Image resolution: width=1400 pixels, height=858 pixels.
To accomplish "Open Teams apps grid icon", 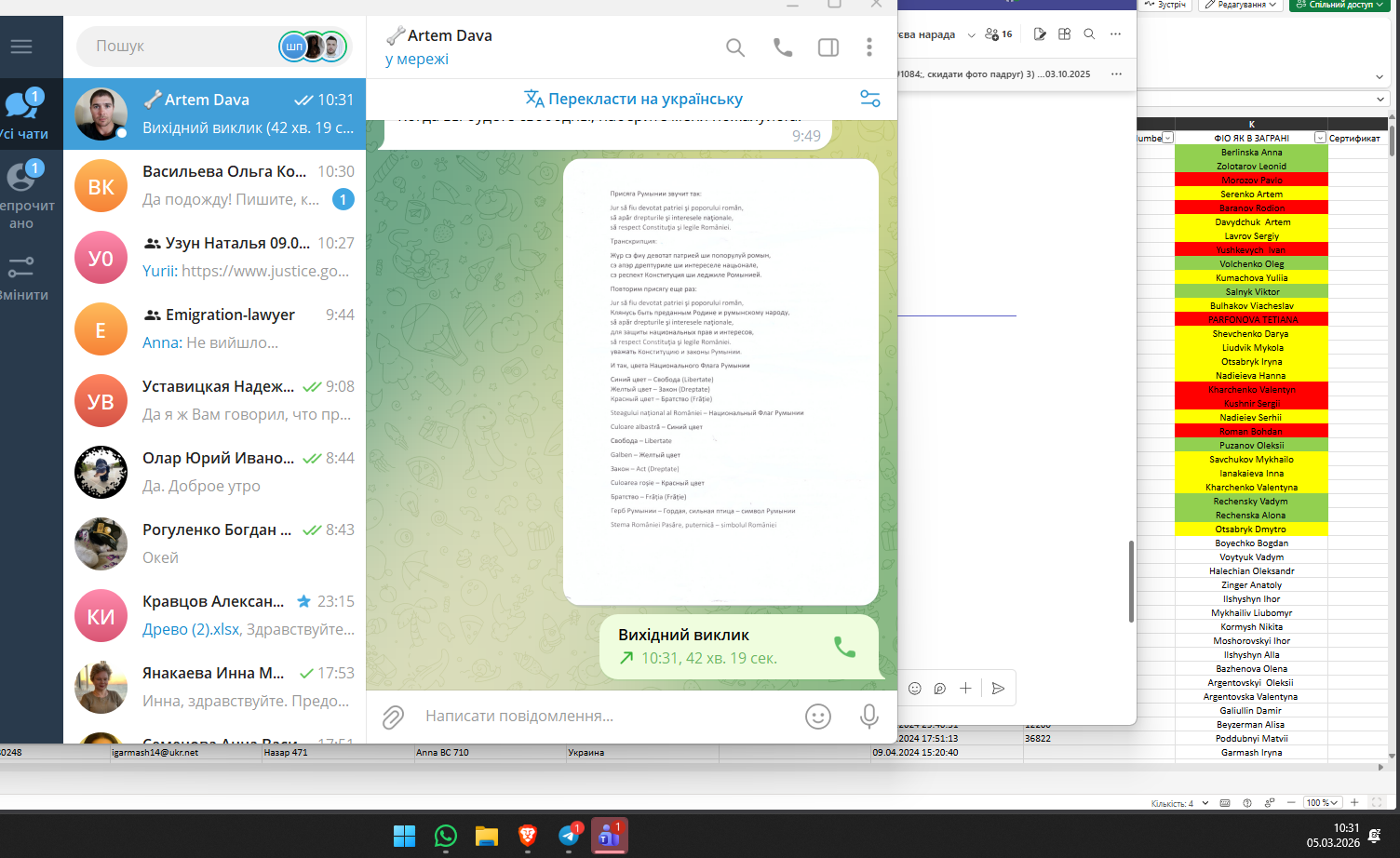I will pyautogui.click(x=1065, y=34).
